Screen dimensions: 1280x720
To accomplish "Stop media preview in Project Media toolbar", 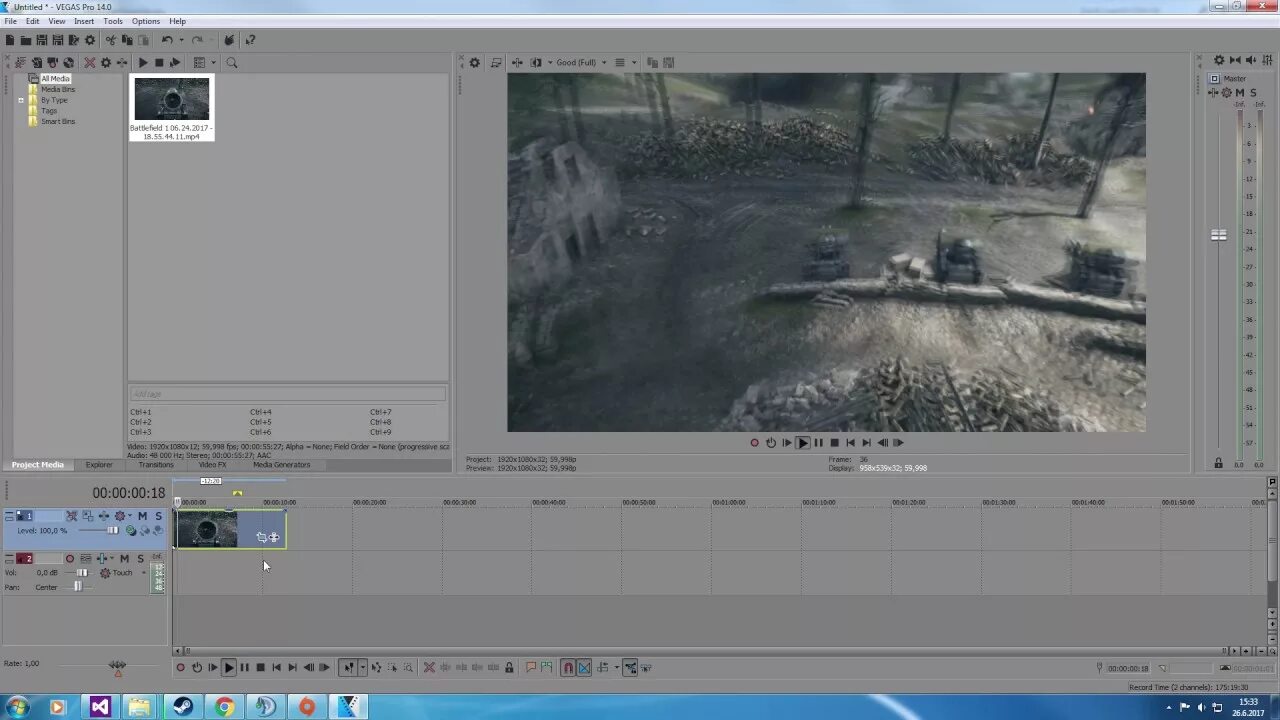I will click(x=159, y=62).
